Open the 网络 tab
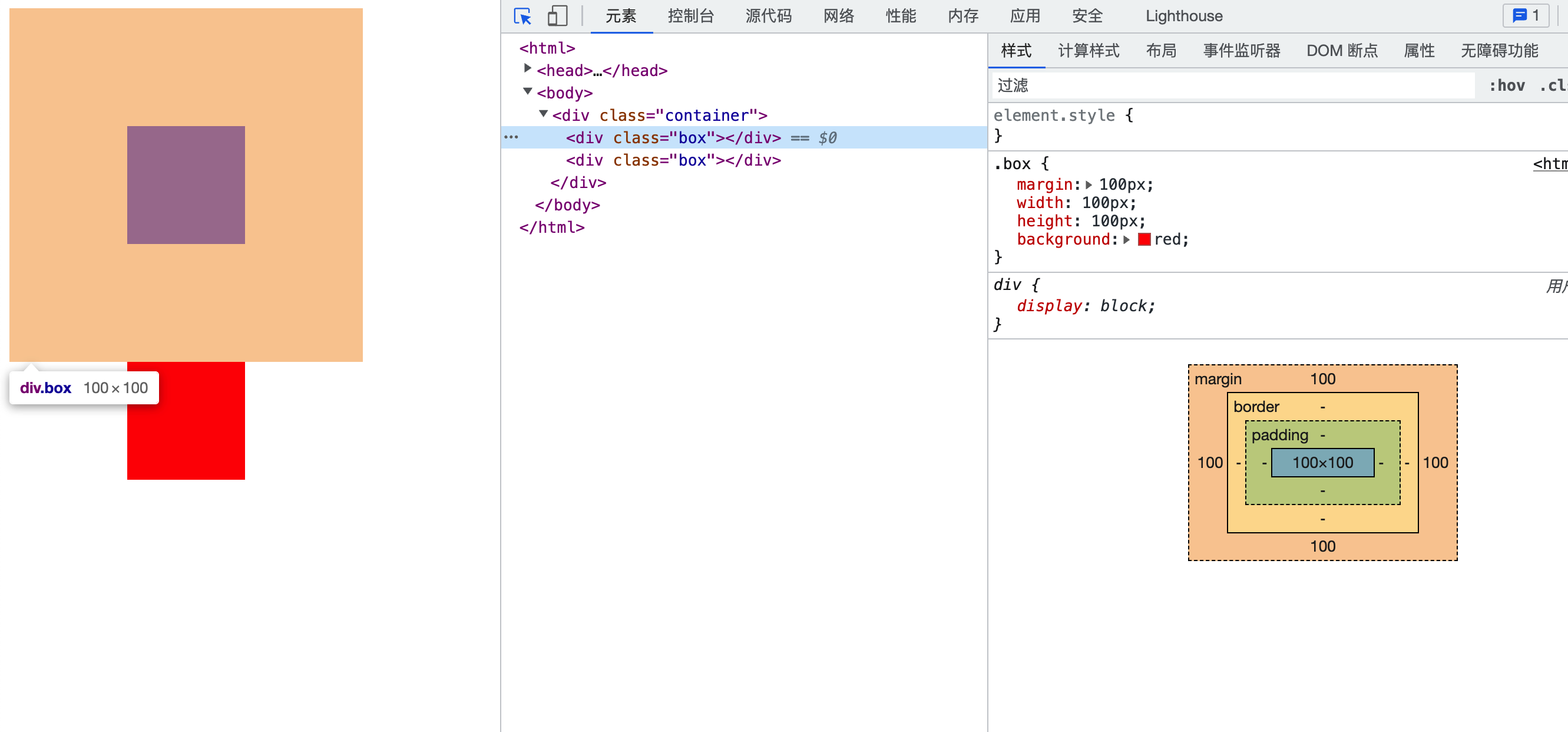Screen dimensions: 1568x732 click(839, 16)
